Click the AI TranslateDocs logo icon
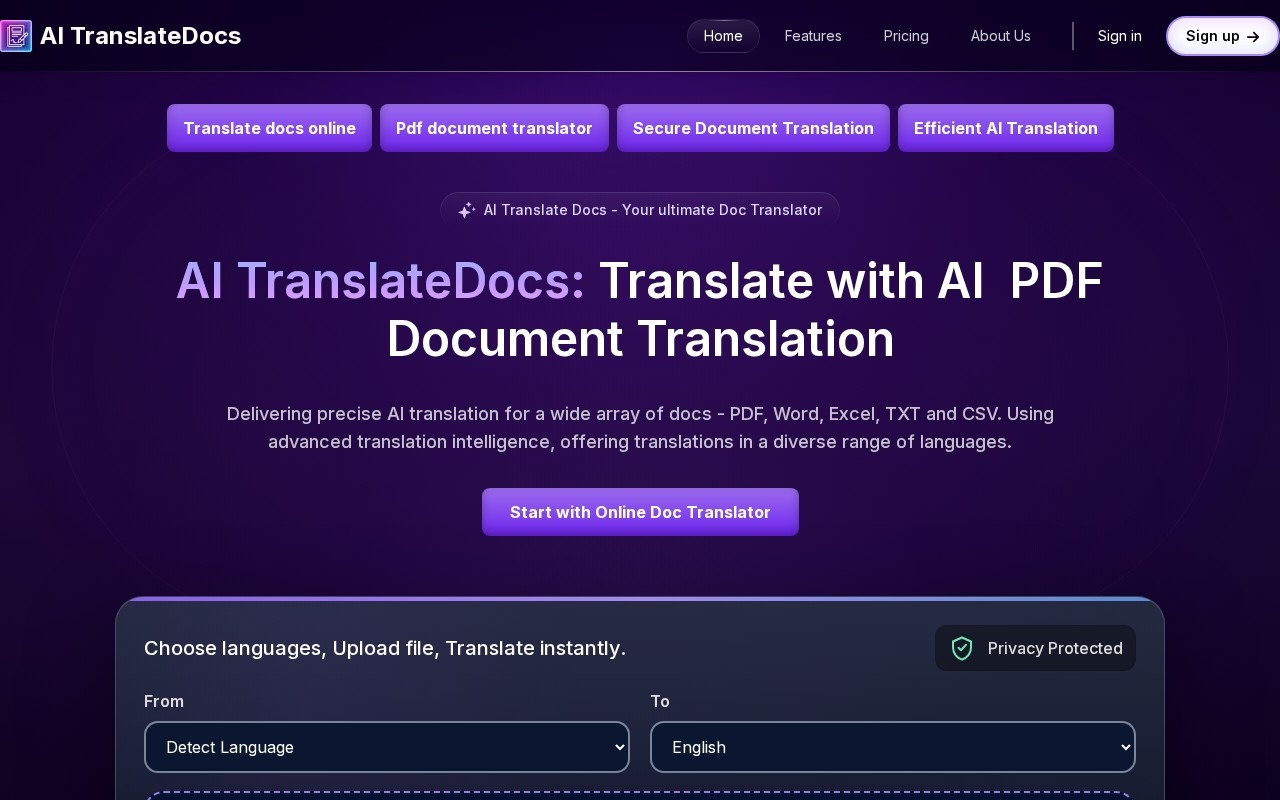This screenshot has height=800, width=1280. (x=16, y=36)
